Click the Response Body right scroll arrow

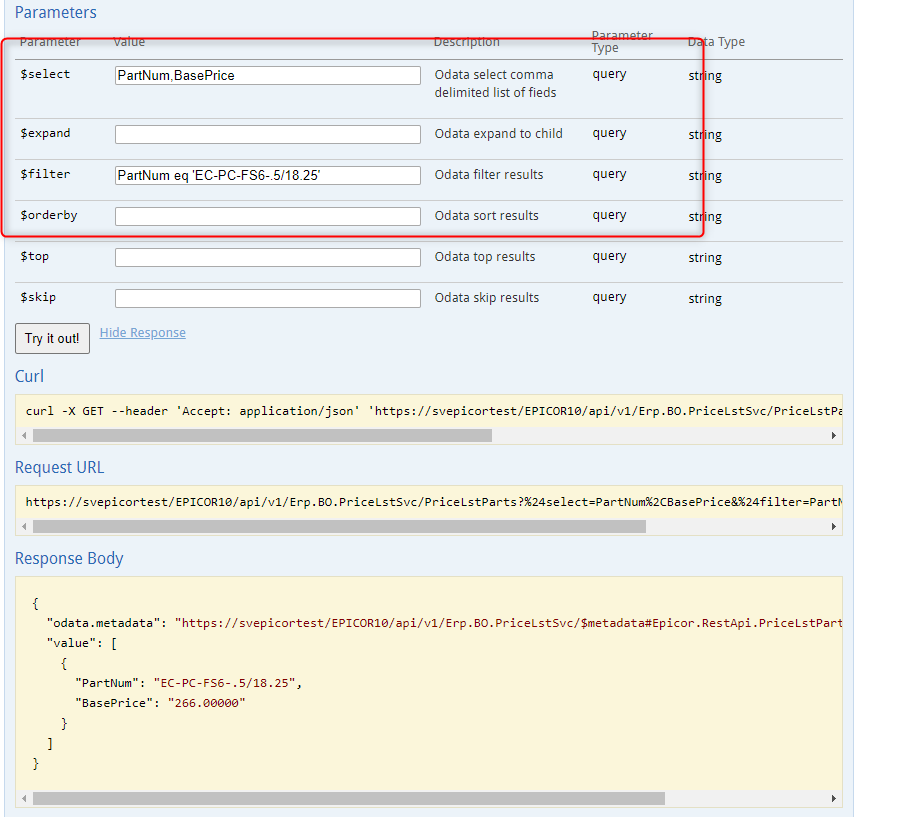834,798
